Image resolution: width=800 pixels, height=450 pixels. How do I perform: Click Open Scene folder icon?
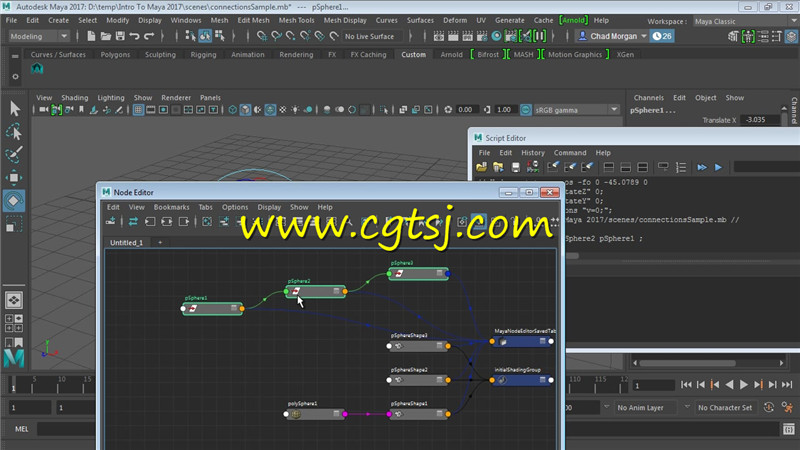[106, 36]
